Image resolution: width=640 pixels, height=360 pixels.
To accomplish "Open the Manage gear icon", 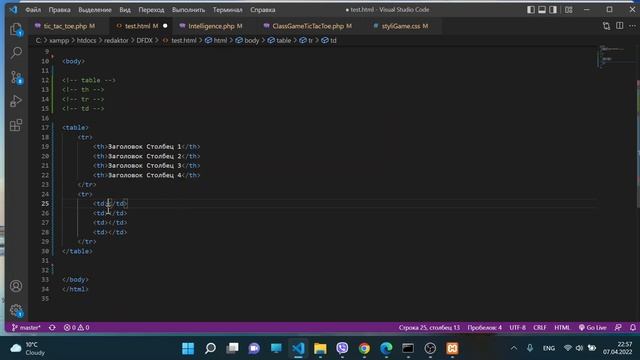I will [x=16, y=311].
